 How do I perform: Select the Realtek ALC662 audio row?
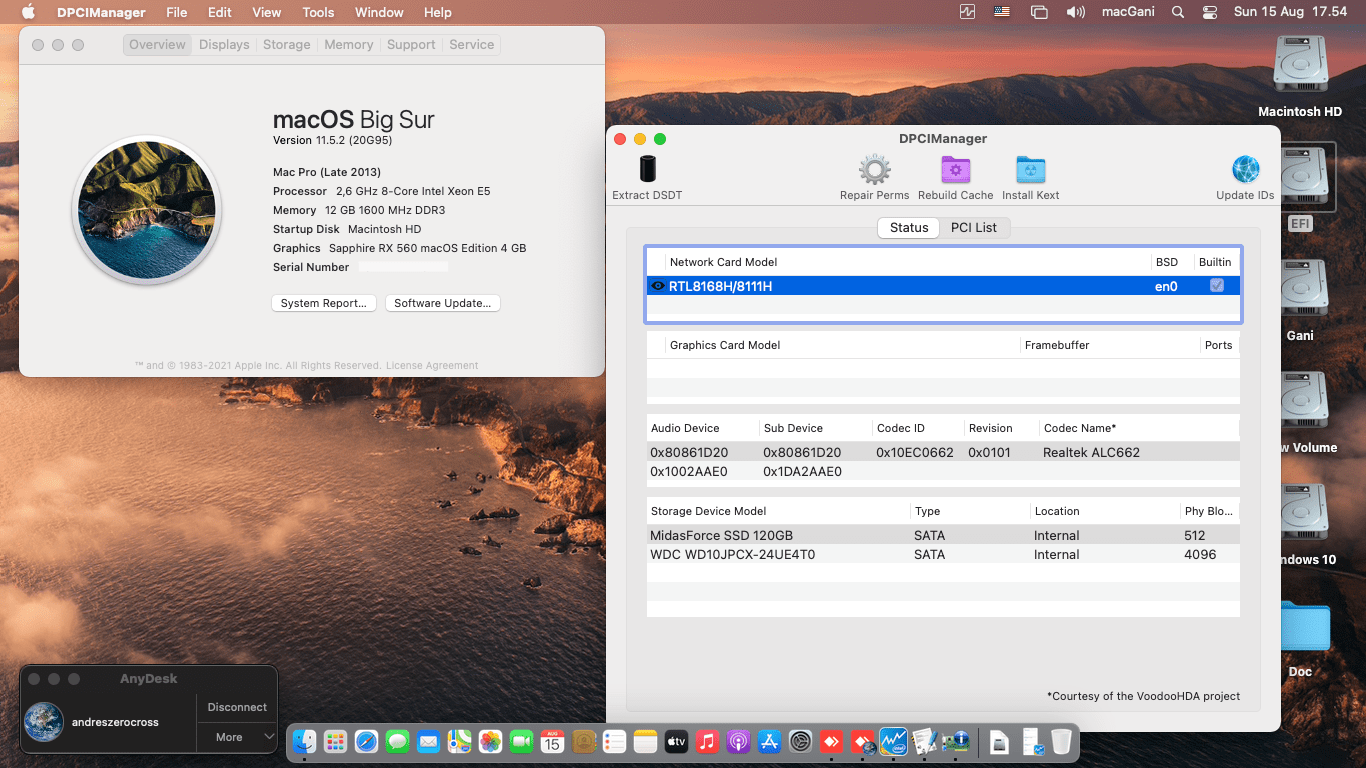943,452
